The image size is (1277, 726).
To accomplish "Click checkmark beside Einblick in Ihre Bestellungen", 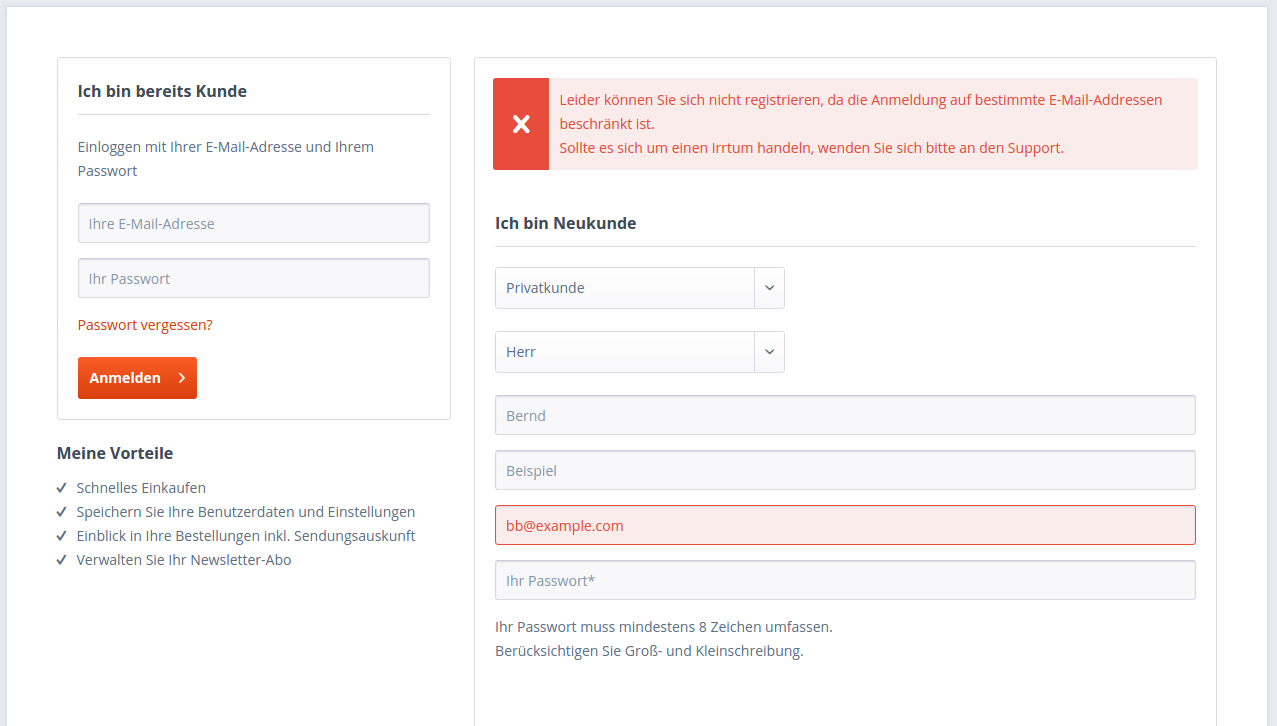I will (x=62, y=536).
